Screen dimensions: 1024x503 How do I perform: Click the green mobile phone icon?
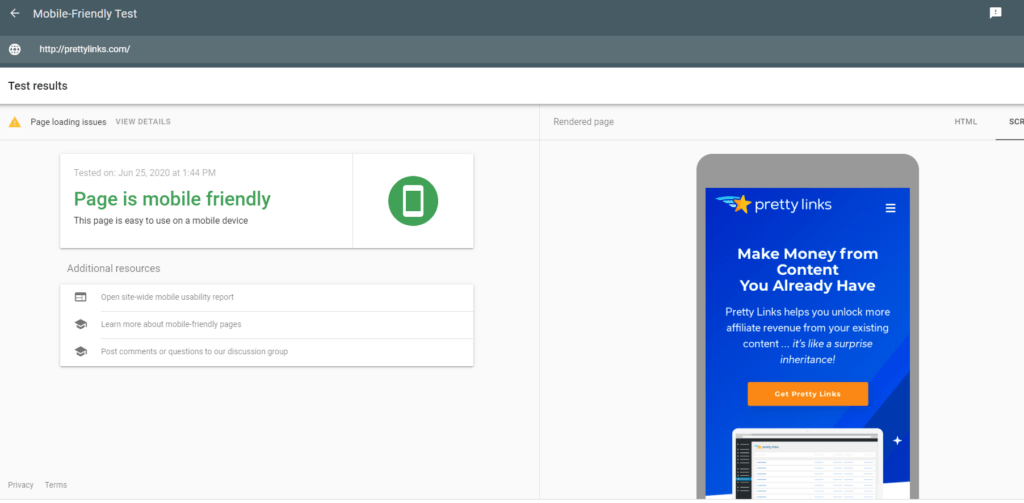tap(413, 201)
